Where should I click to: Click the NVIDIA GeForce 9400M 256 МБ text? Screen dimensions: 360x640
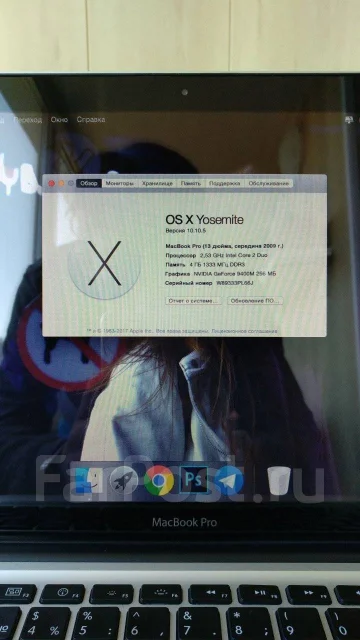(235, 273)
